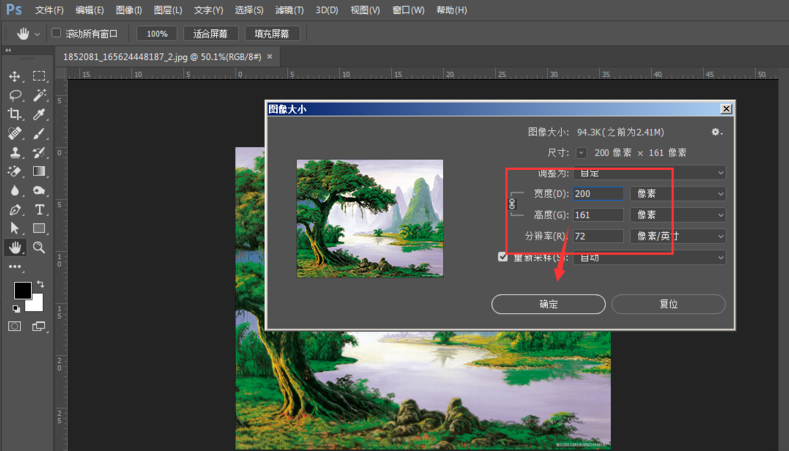This screenshot has width=789, height=451.
Task: Open the Window menu
Action: (409, 10)
